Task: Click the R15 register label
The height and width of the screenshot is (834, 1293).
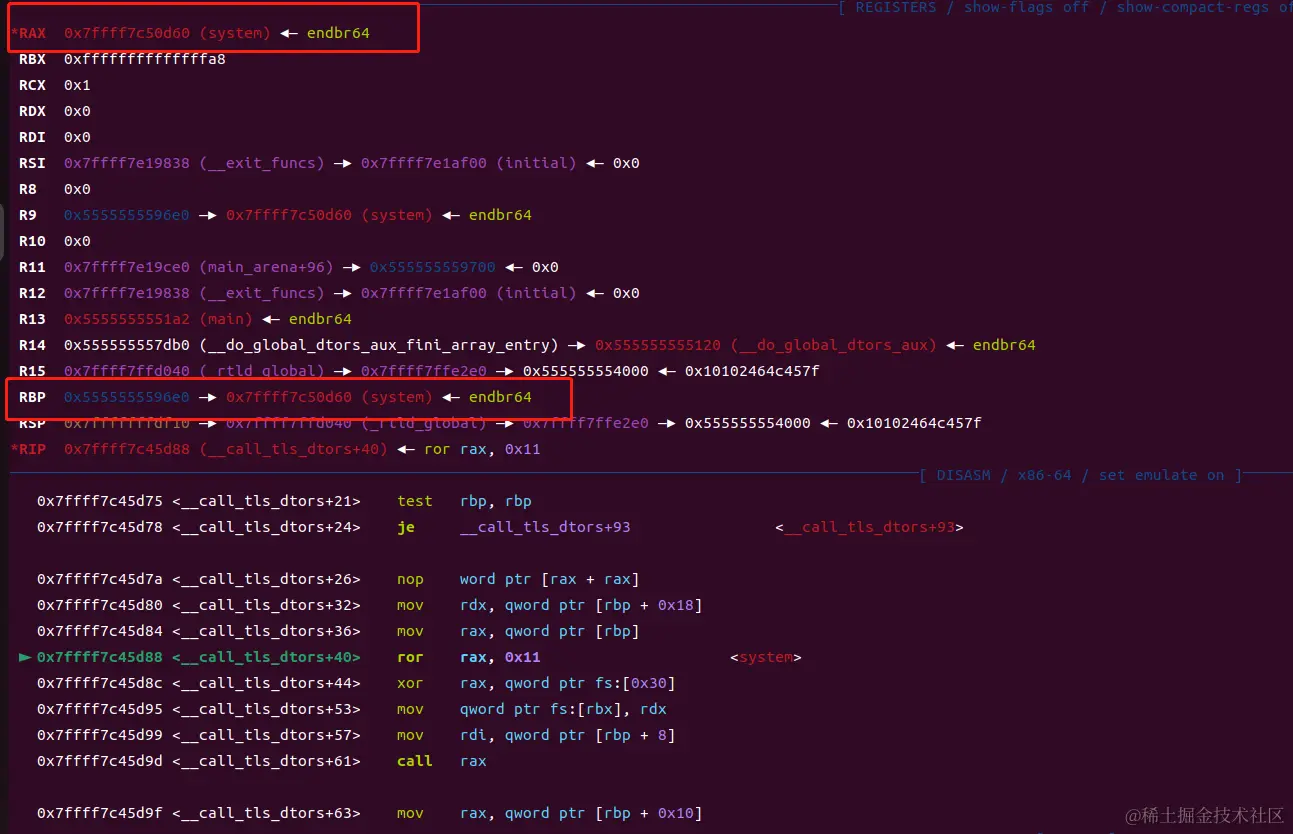Action: tap(32, 371)
